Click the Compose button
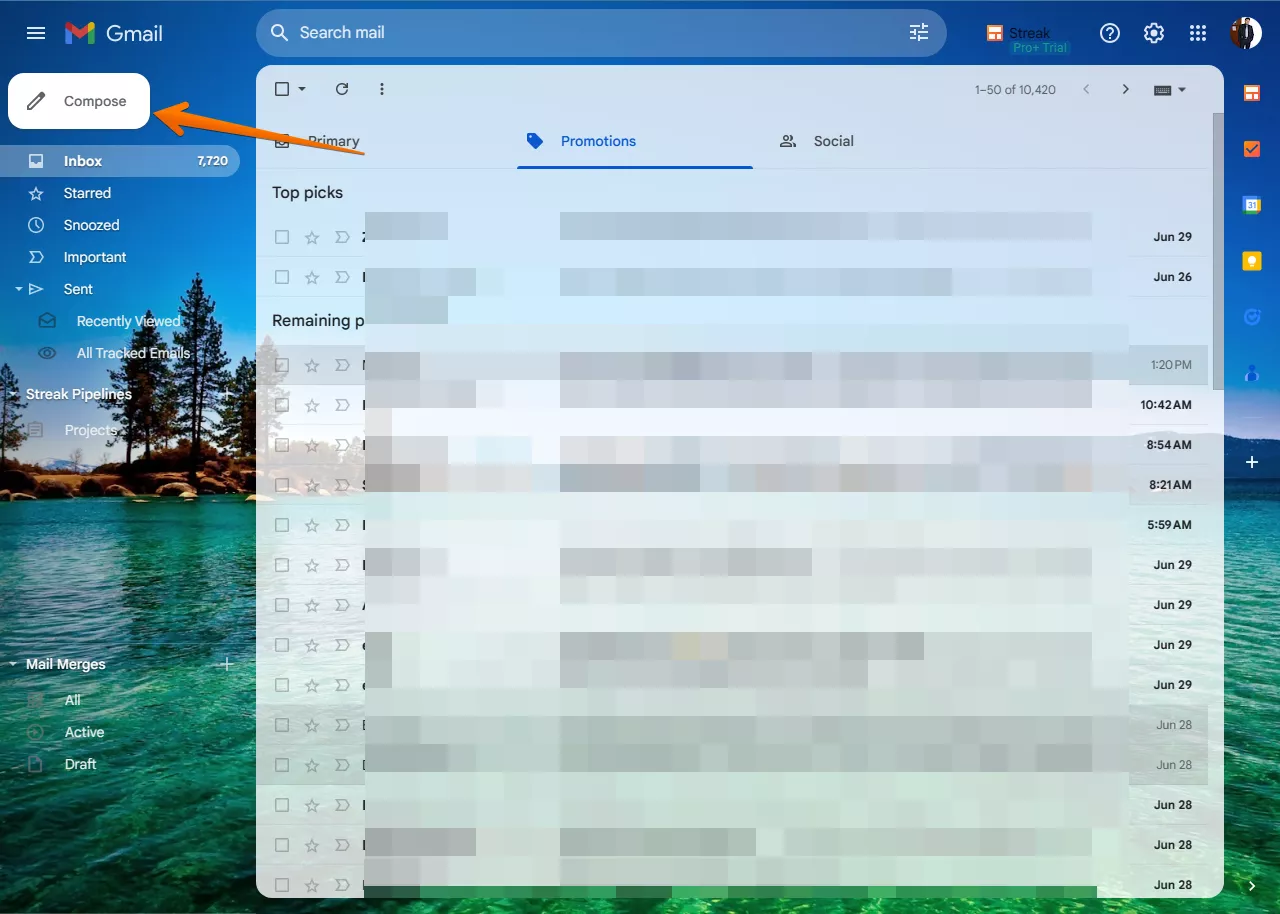The height and width of the screenshot is (914, 1280). point(79,101)
